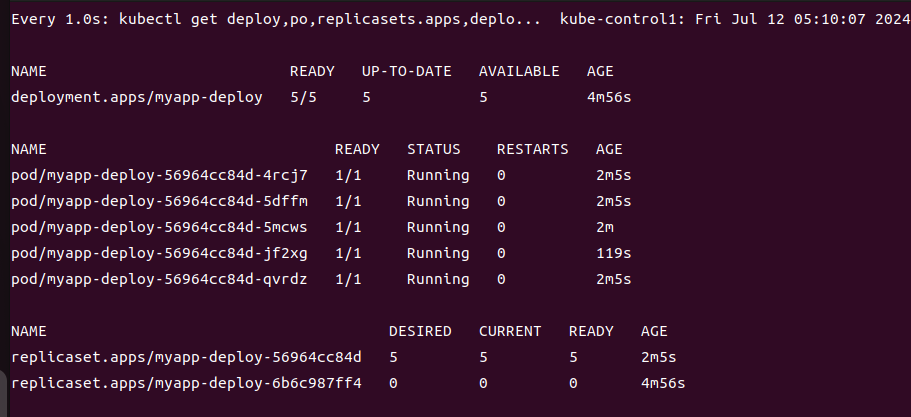This screenshot has height=417, width=911.
Task: Click the READY value of pod qvrdz
Action: point(348,279)
